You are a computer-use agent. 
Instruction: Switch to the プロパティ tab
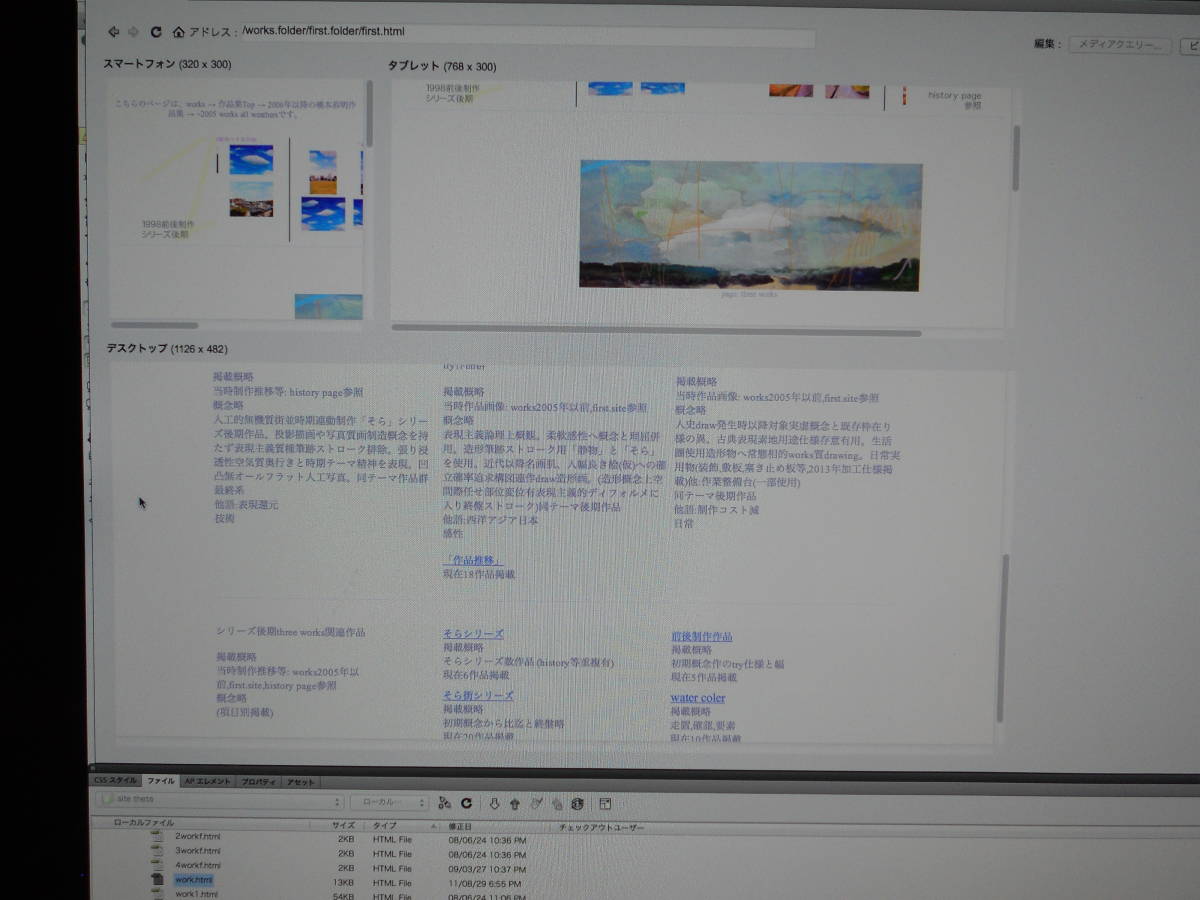259,781
